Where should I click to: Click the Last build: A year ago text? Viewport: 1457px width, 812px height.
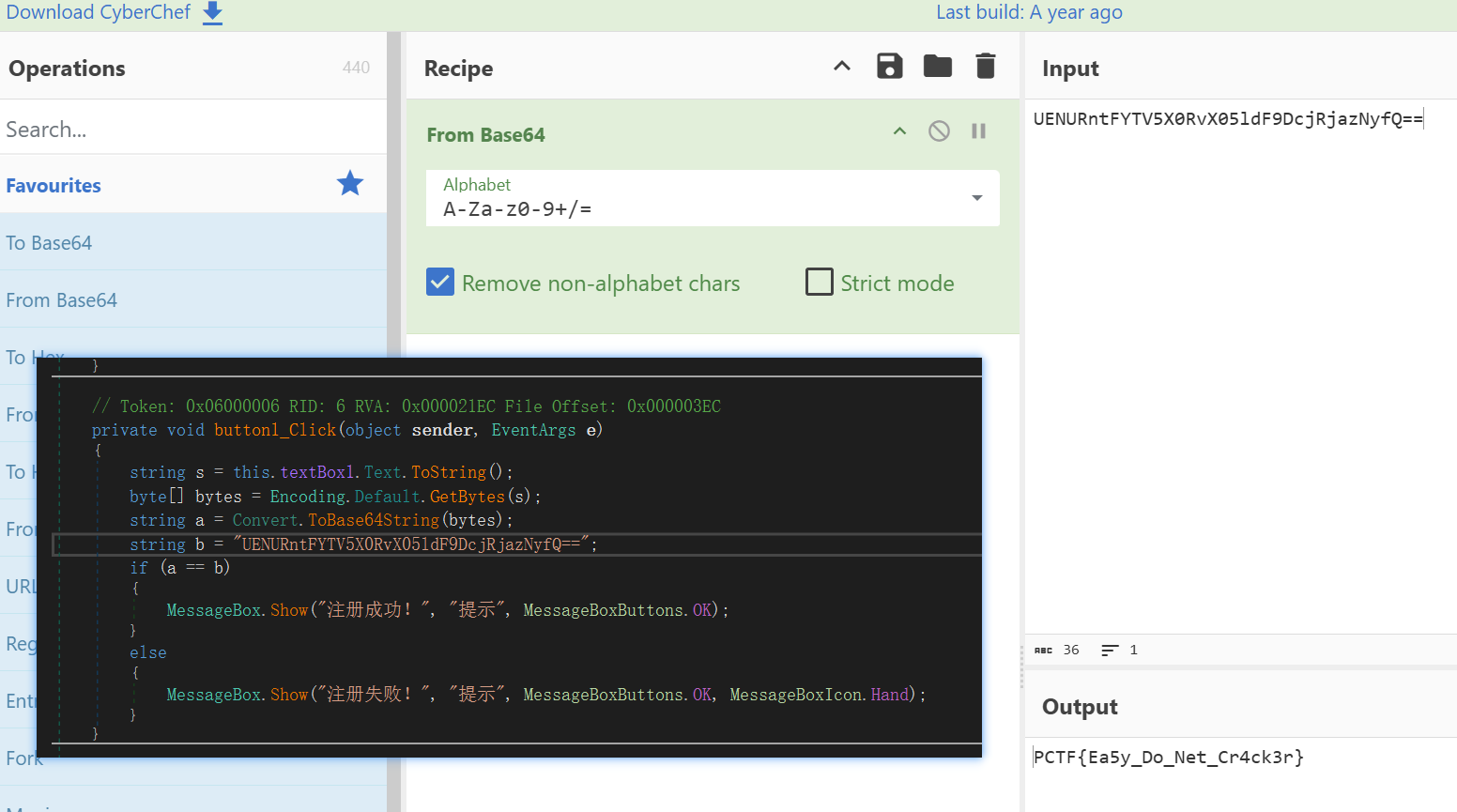point(1029,13)
